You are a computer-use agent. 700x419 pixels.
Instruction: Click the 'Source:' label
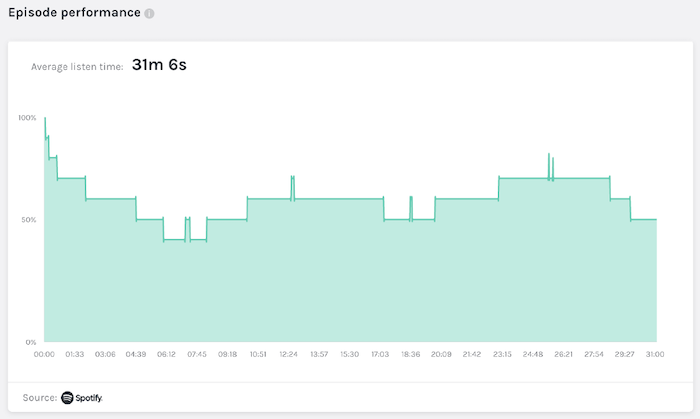point(40,398)
